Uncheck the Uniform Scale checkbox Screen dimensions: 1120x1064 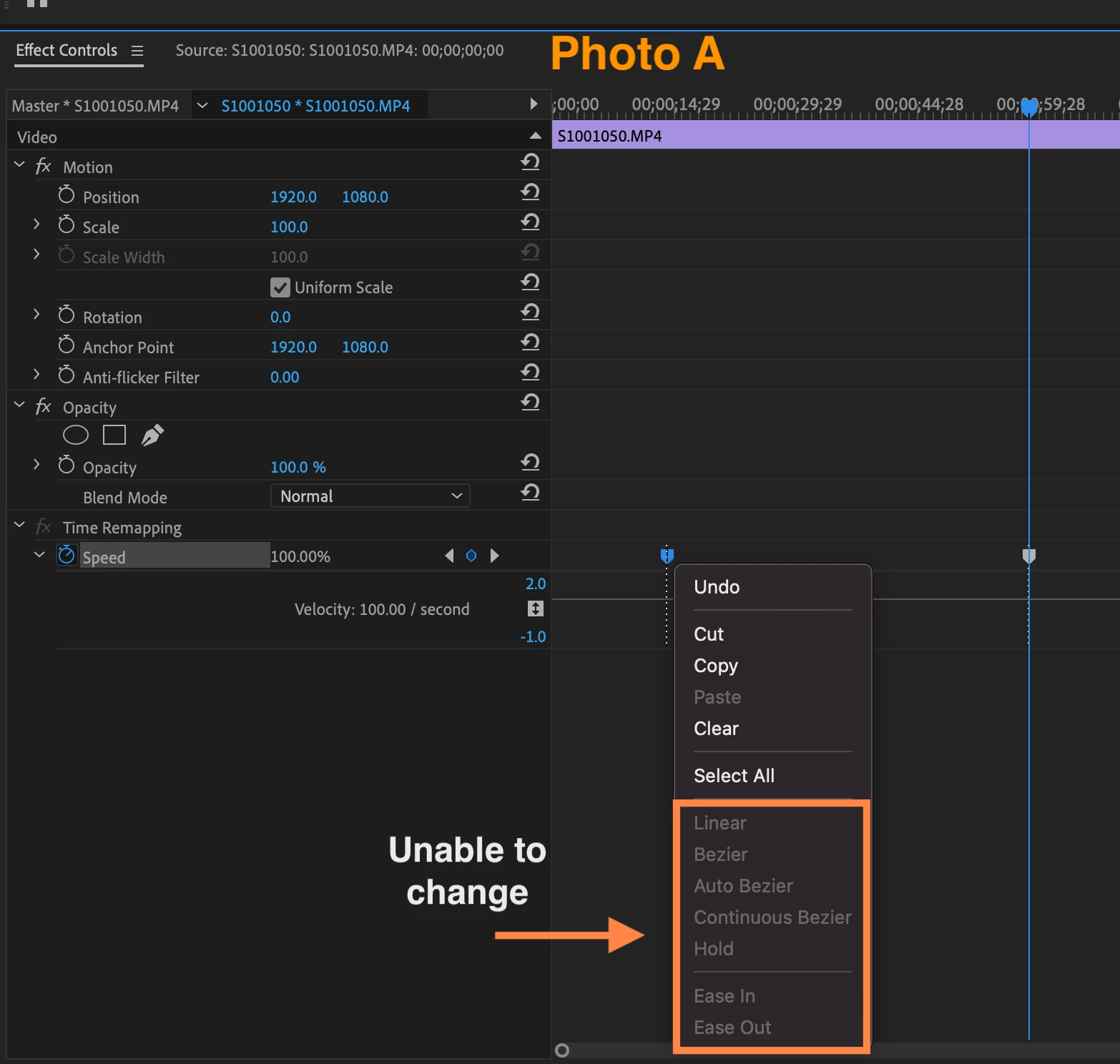280,287
